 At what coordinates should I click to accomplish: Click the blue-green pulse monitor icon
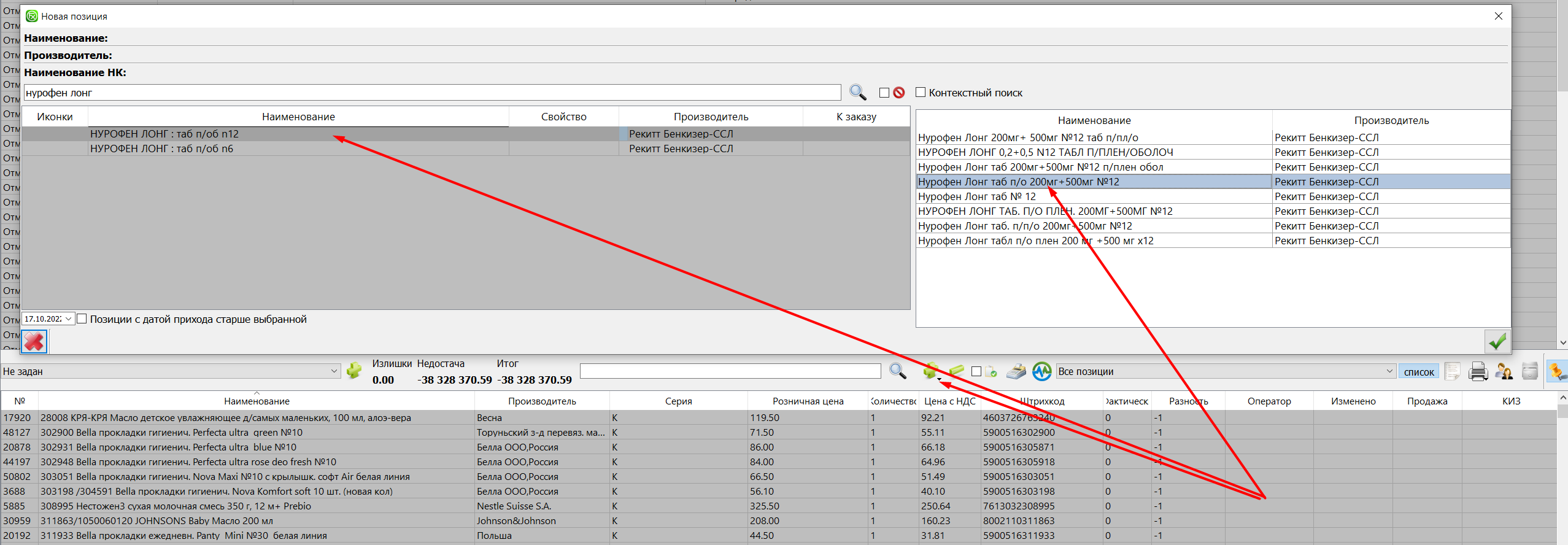(1041, 371)
